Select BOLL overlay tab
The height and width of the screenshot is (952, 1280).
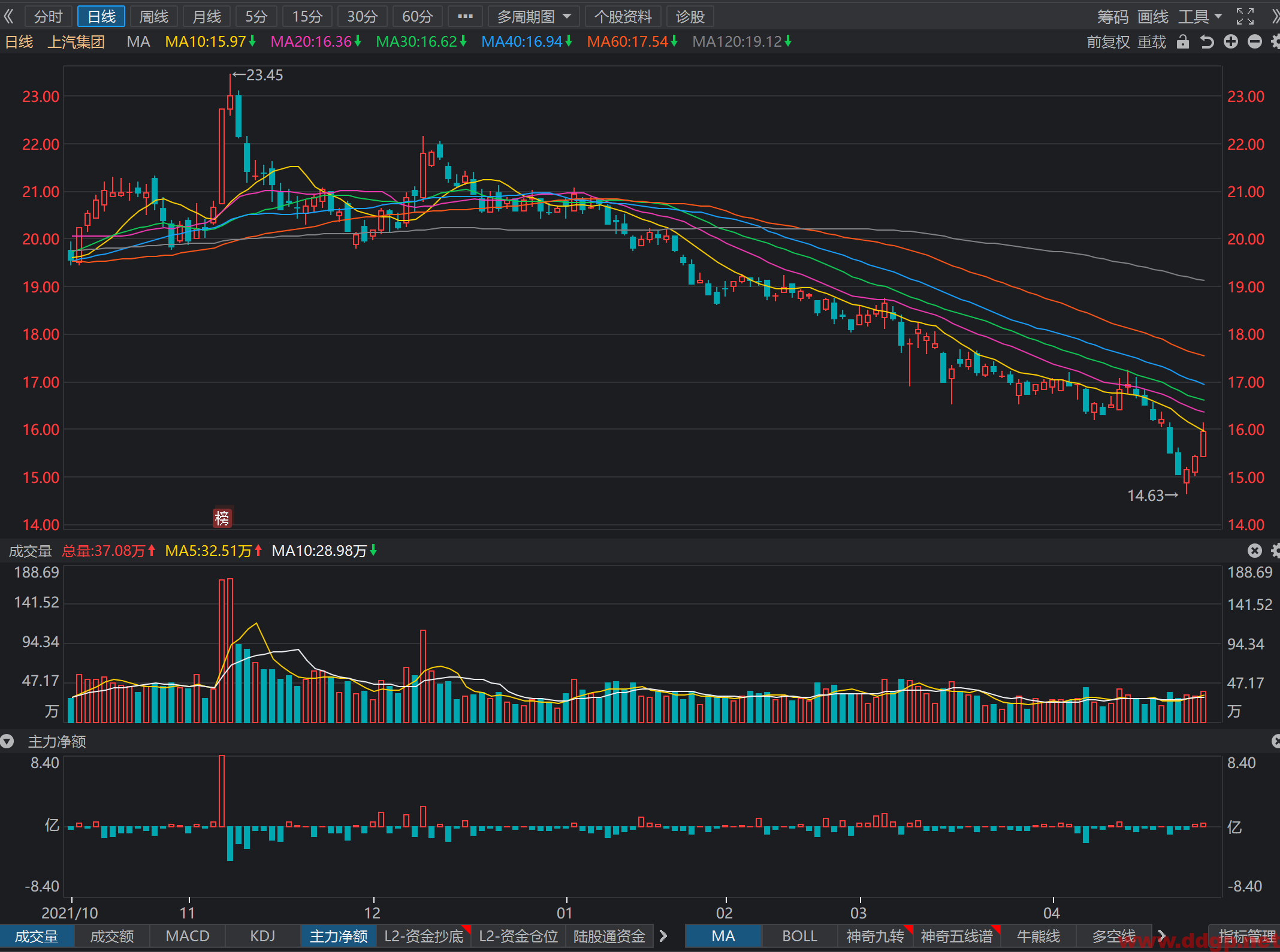[x=799, y=936]
